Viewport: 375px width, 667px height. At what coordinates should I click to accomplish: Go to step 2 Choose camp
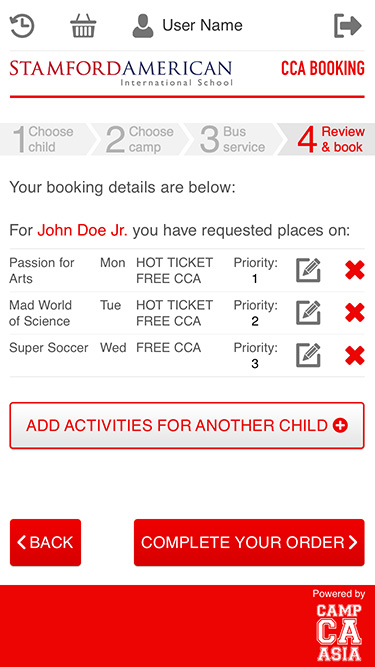(138, 139)
